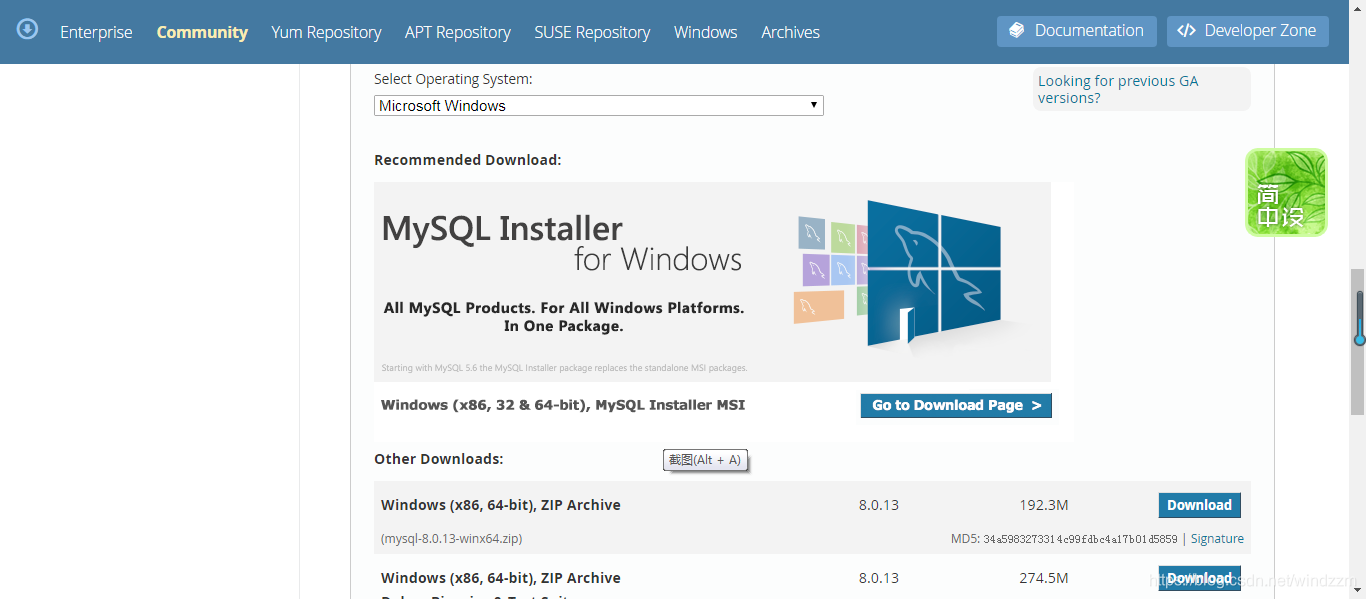Open the Yum Repository tab
The image size is (1366, 599).
(x=326, y=32)
